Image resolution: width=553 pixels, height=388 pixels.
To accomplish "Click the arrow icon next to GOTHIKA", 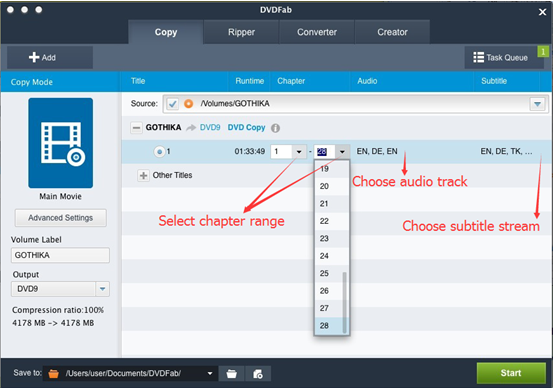I will pos(191,128).
